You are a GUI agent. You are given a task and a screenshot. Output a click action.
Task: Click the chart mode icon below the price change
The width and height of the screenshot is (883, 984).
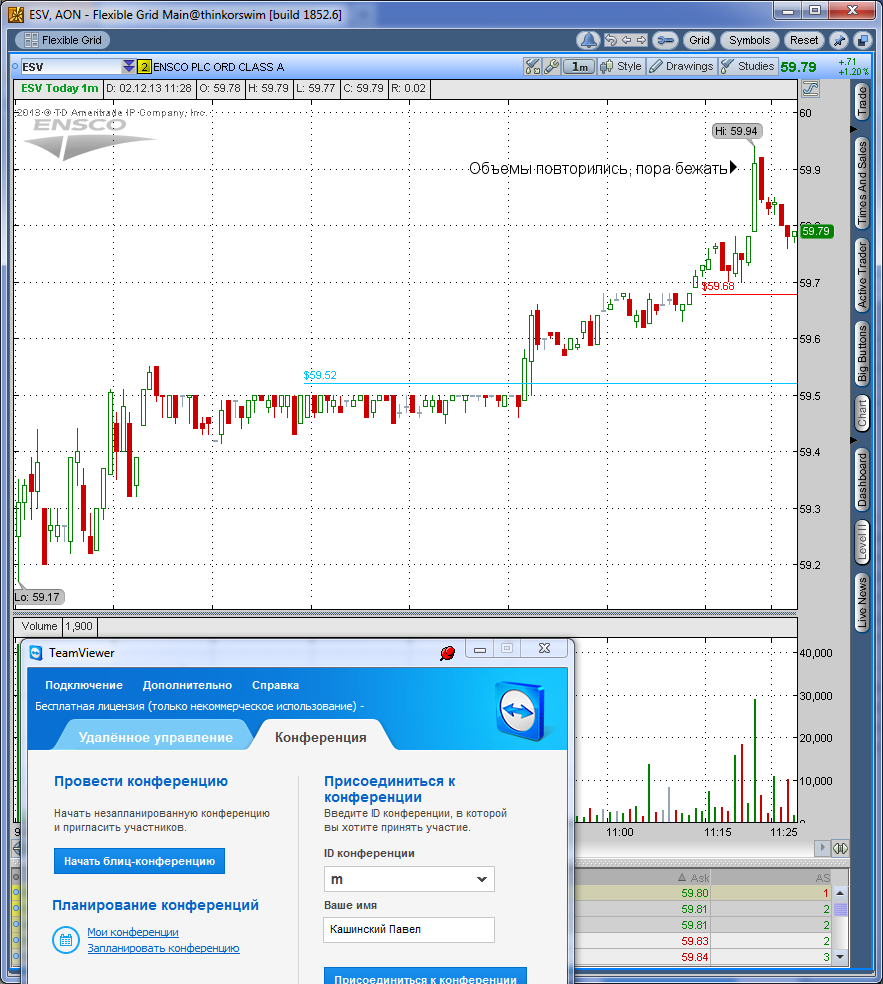tap(810, 88)
